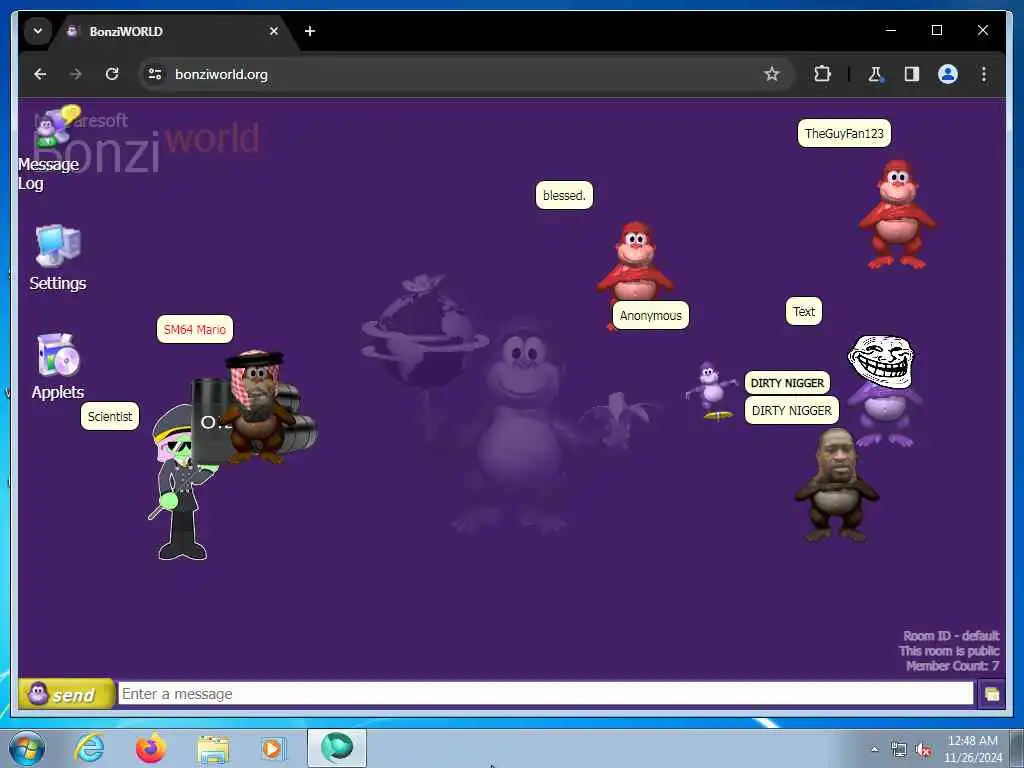Viewport: 1024px width, 768px height.
Task: Open the Applets icon
Action: (57, 366)
